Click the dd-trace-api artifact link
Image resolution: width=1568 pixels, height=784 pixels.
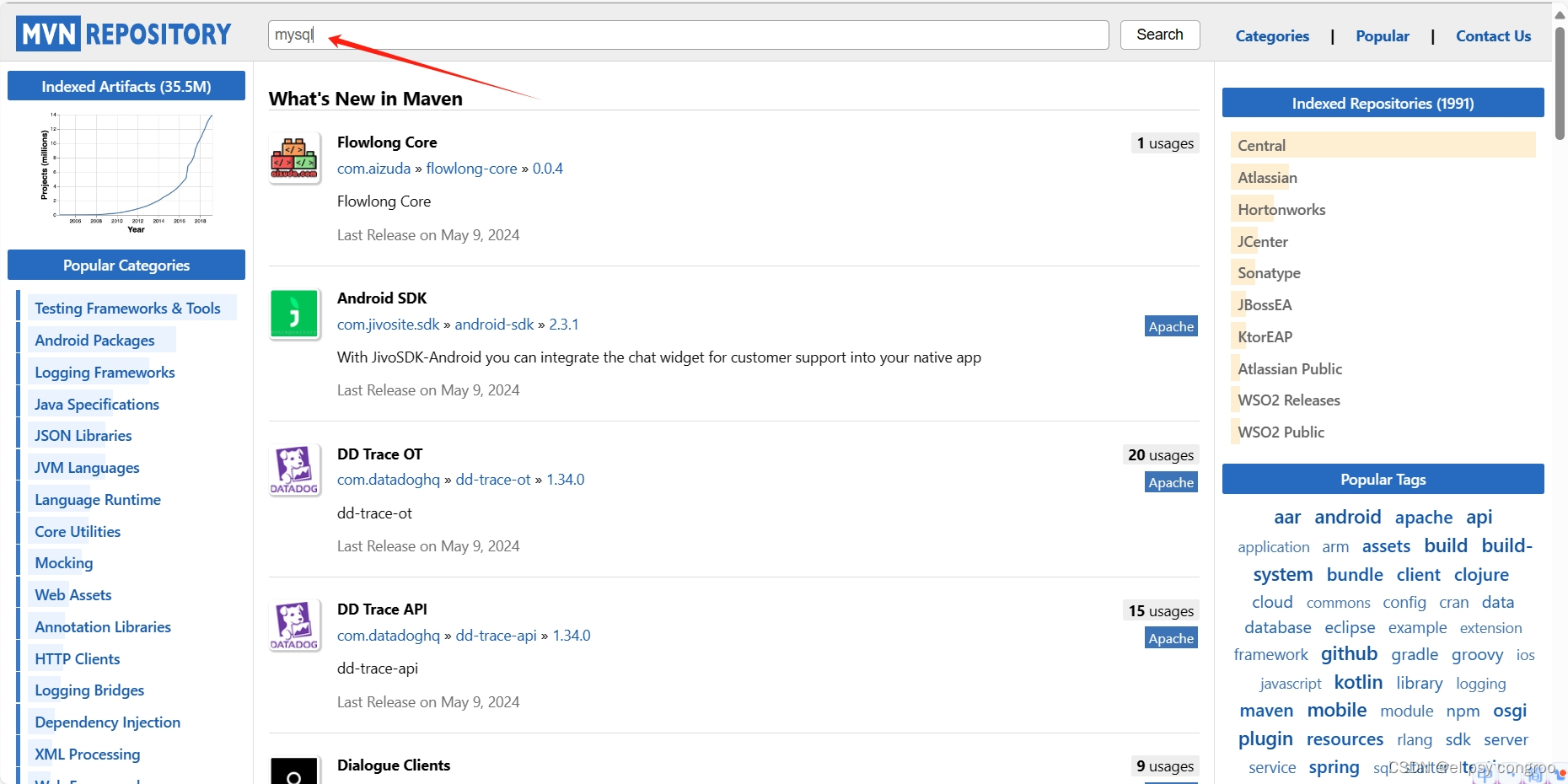point(496,636)
